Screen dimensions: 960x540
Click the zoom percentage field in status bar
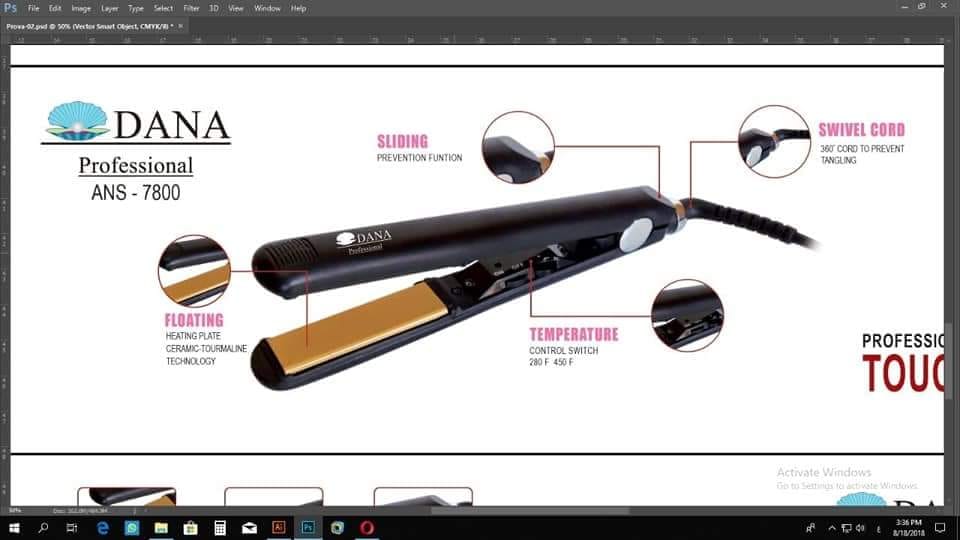[16, 510]
